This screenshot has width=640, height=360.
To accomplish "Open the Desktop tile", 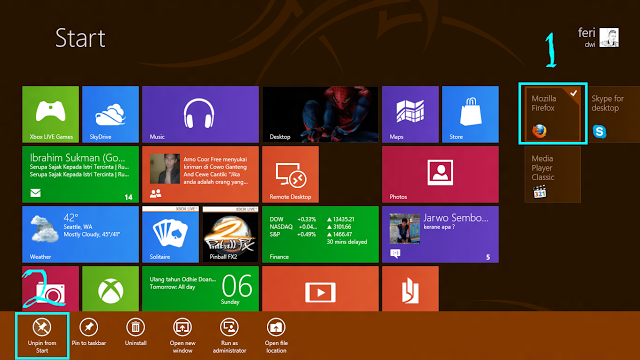I will (x=320, y=114).
